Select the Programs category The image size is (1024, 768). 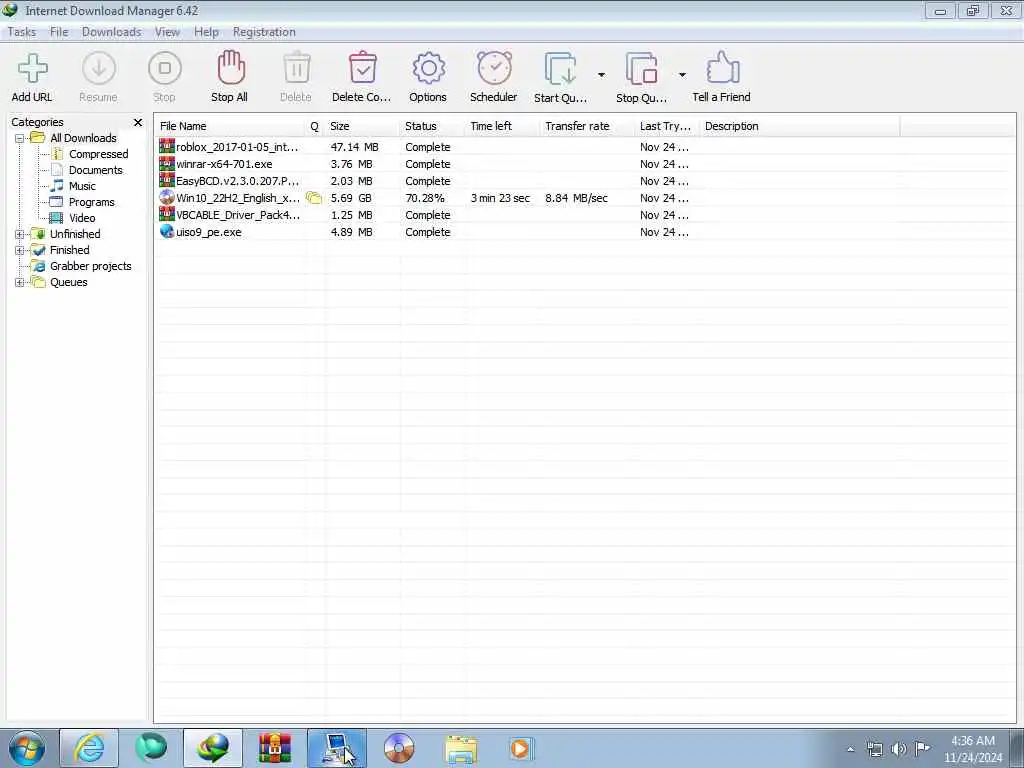[91, 202]
